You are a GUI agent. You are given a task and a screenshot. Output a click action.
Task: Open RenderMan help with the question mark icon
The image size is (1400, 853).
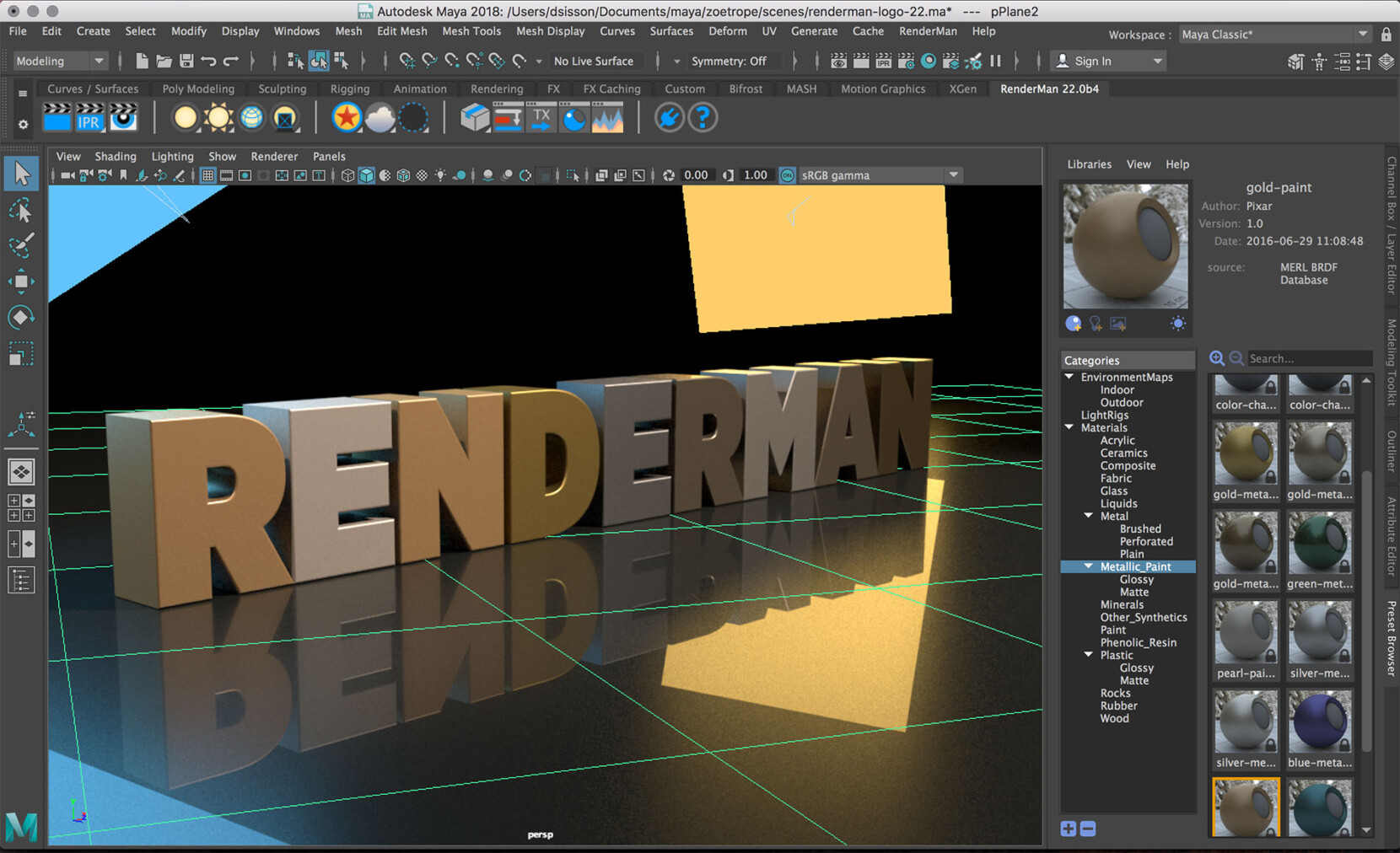click(703, 117)
